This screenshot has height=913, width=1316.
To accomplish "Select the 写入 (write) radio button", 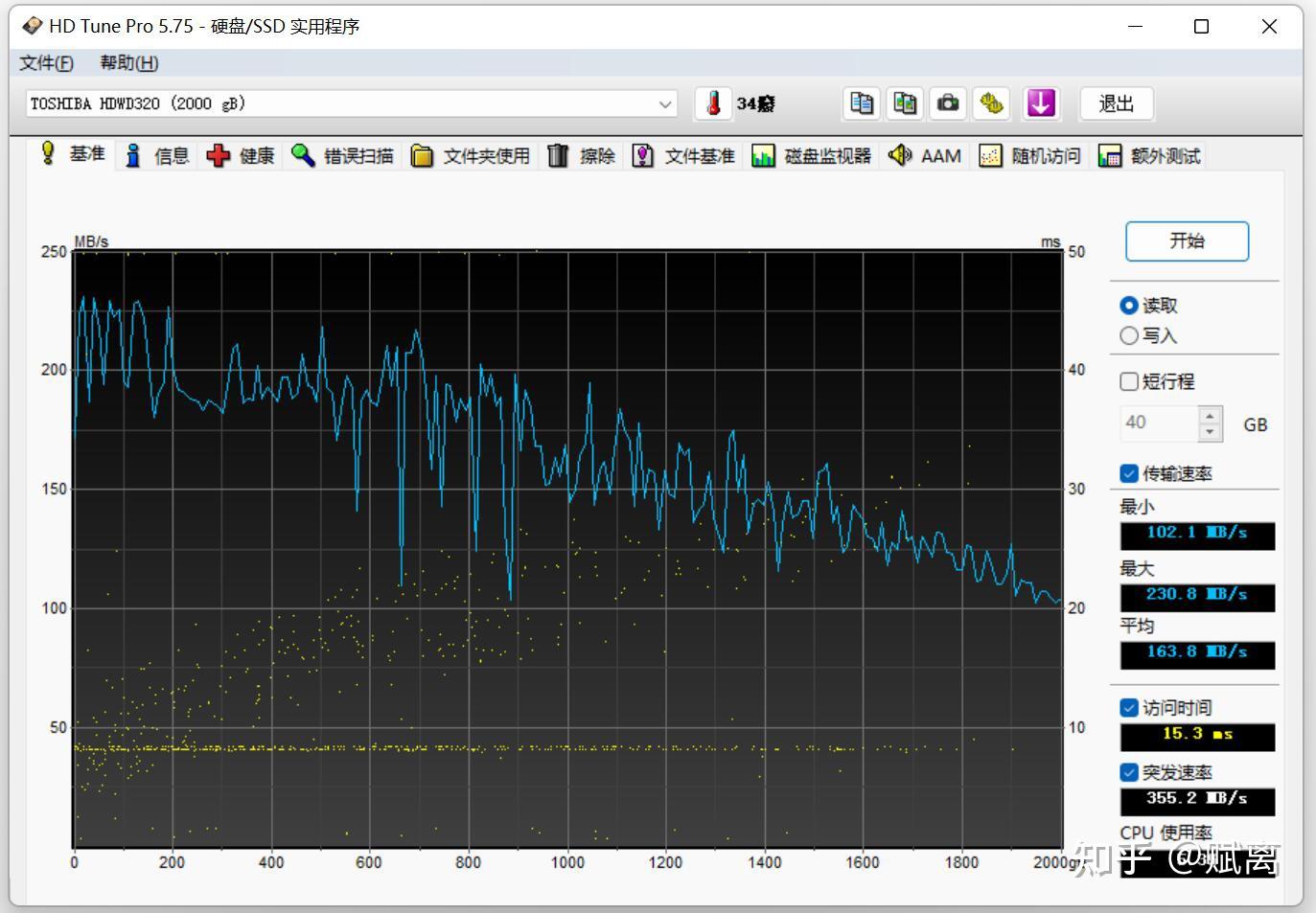I will (1129, 336).
